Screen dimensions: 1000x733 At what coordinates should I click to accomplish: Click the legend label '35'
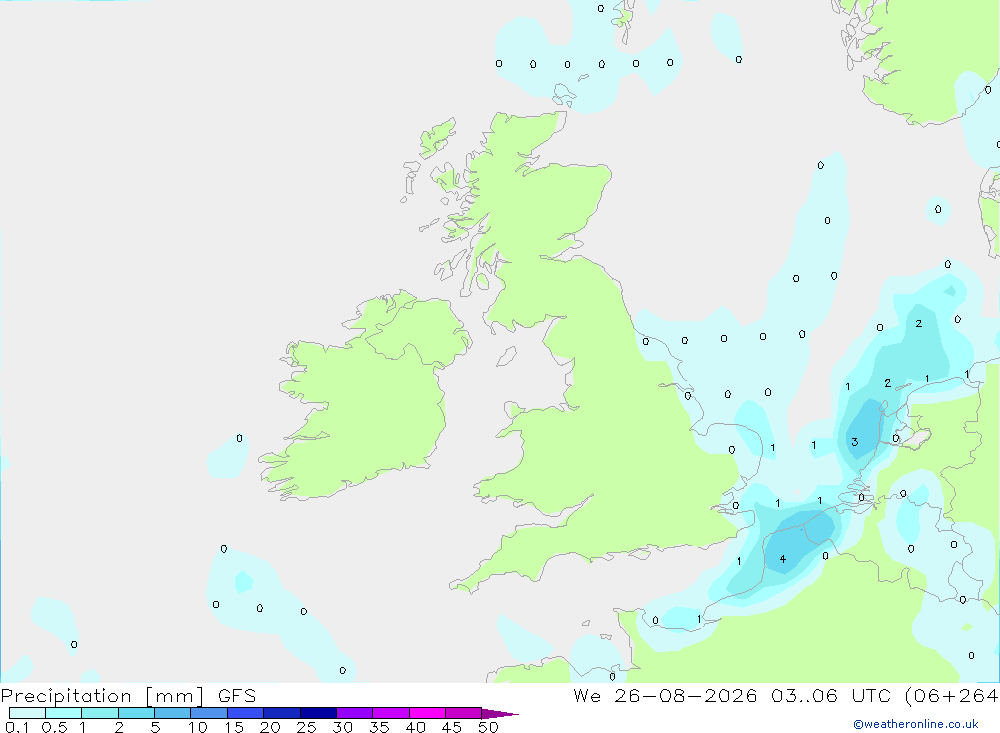379,727
